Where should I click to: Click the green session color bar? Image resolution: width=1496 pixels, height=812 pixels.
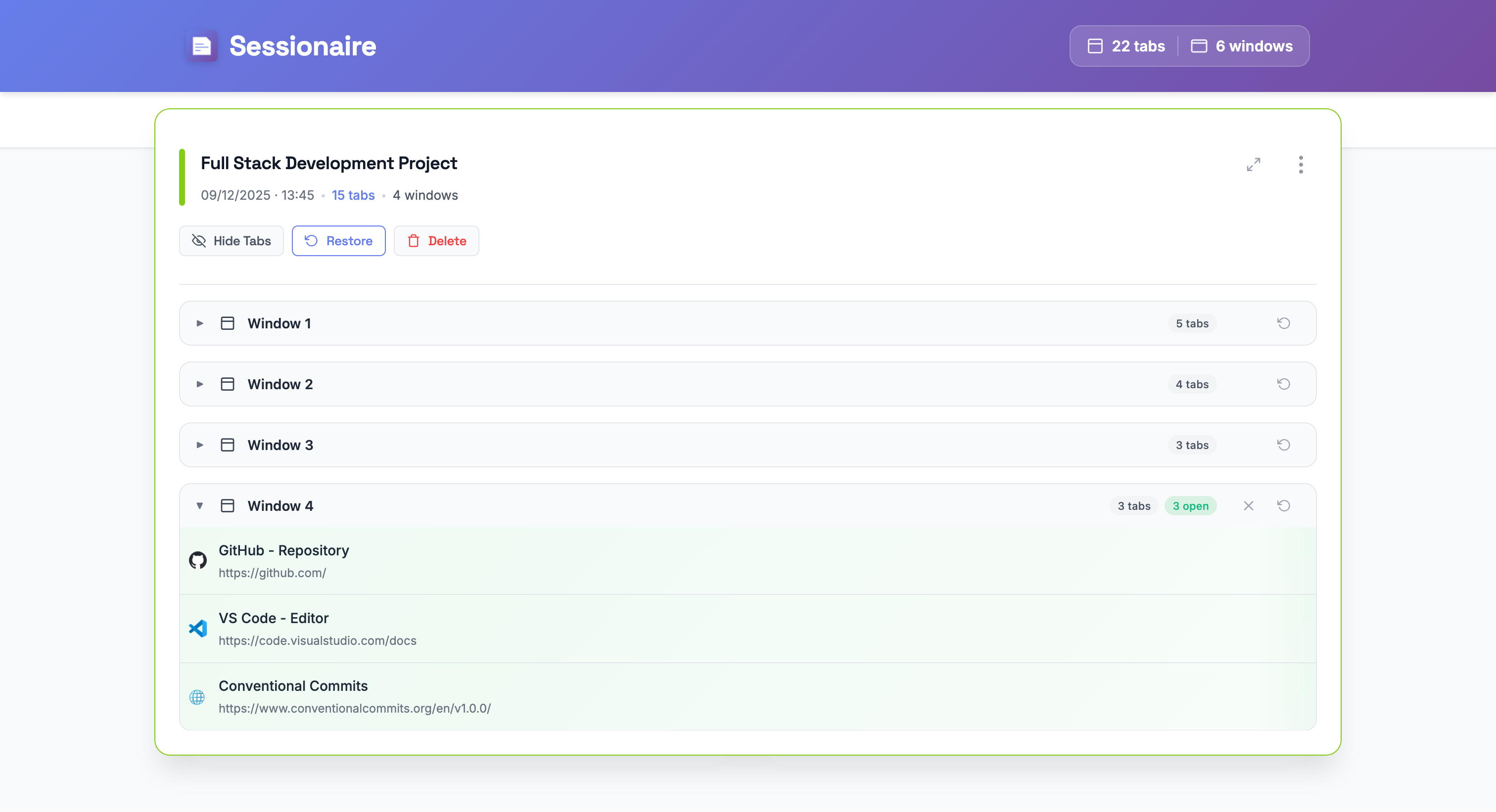[x=182, y=178]
